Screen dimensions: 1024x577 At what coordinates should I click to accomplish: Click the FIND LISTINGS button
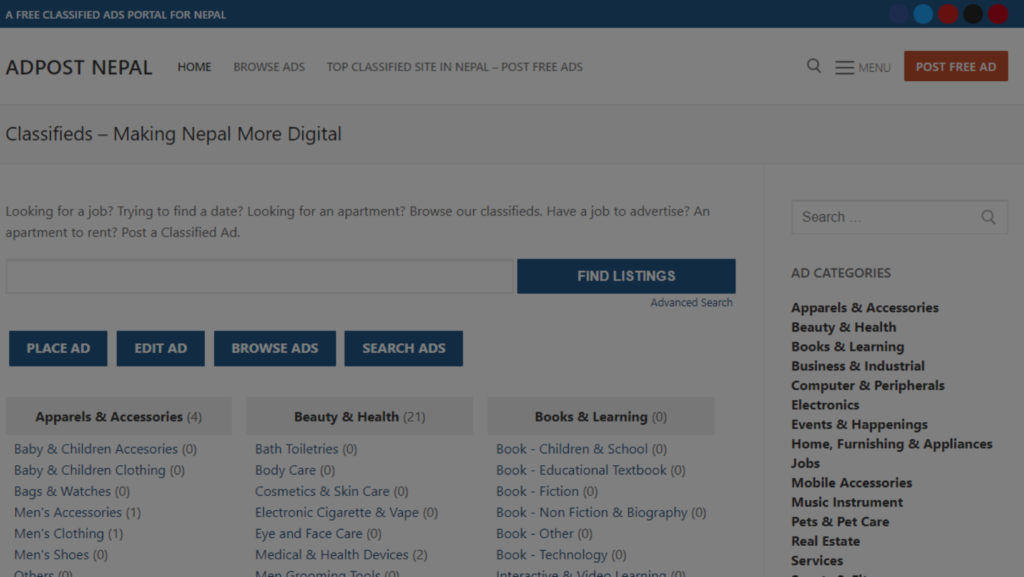[626, 276]
